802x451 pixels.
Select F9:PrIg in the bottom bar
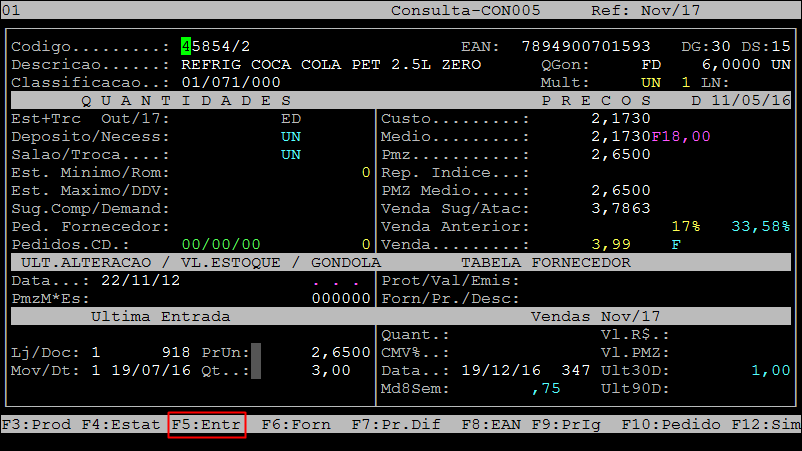[x=566, y=424]
